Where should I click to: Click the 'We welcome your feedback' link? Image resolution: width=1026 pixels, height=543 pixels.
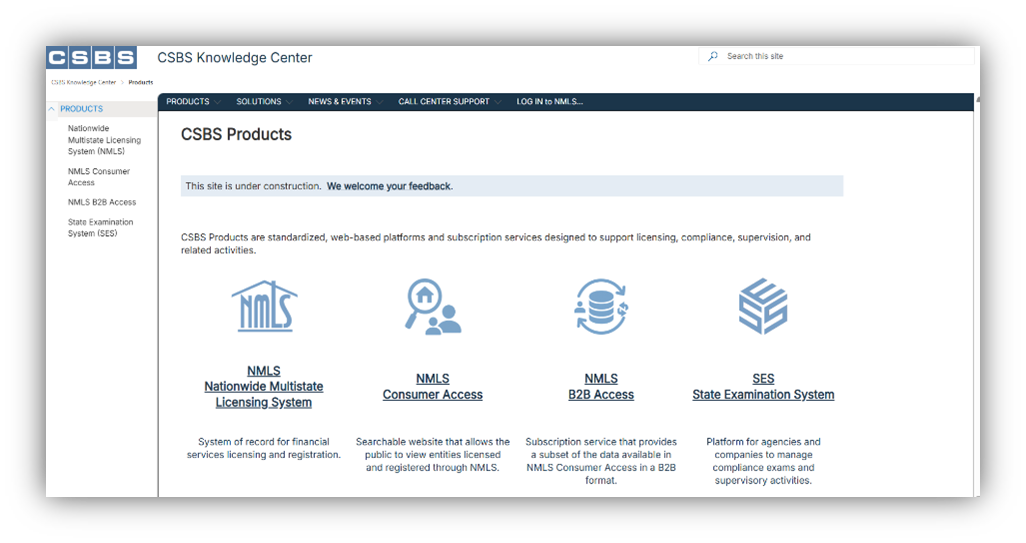389,186
